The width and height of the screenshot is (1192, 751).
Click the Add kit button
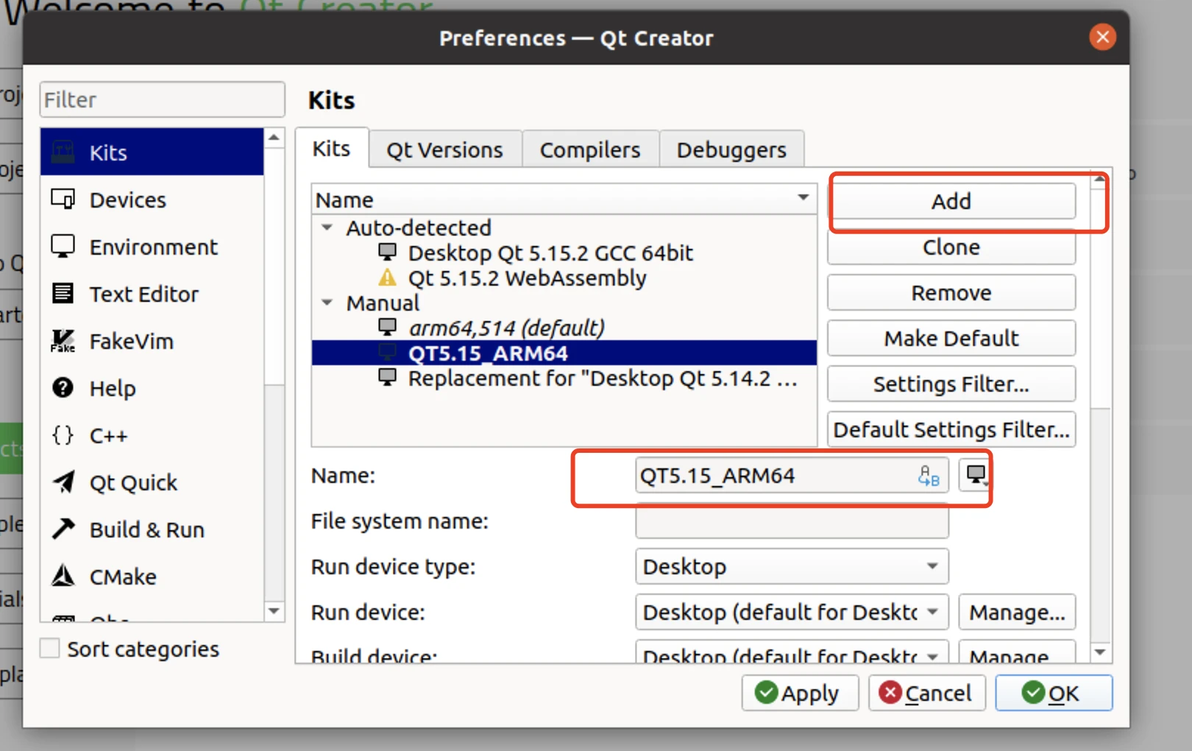point(951,201)
